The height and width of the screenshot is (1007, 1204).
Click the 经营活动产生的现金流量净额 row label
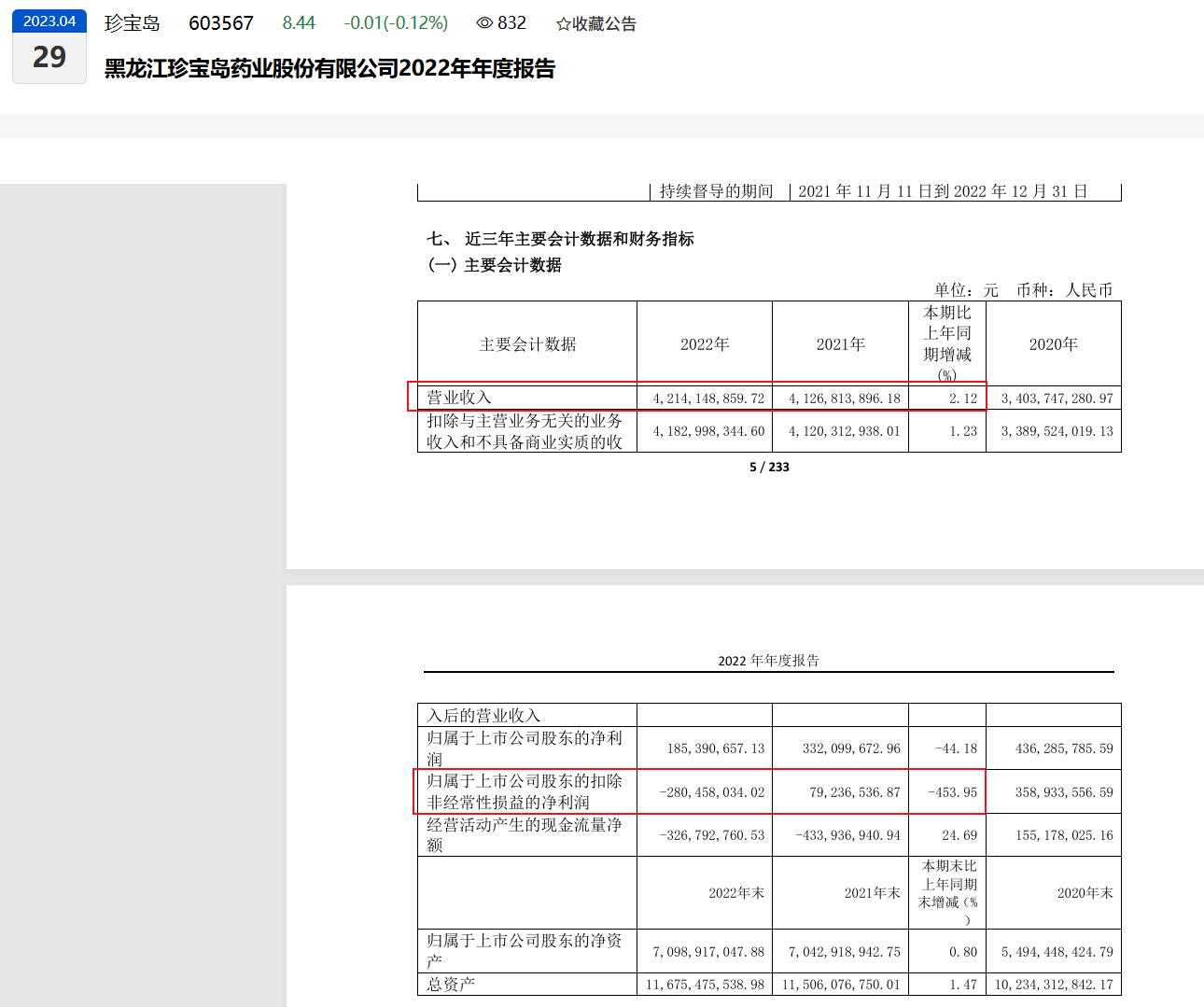[x=525, y=834]
